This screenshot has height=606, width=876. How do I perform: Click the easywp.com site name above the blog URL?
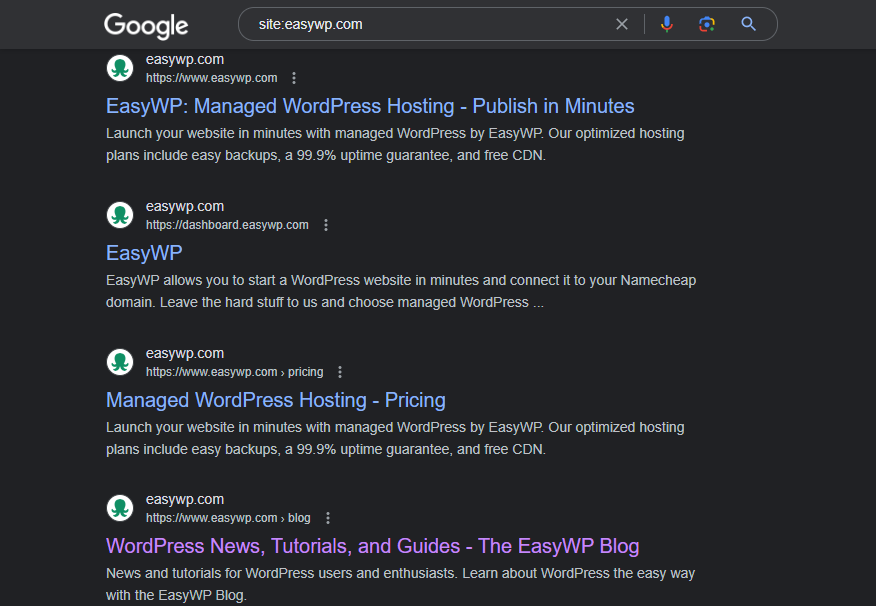(x=185, y=499)
